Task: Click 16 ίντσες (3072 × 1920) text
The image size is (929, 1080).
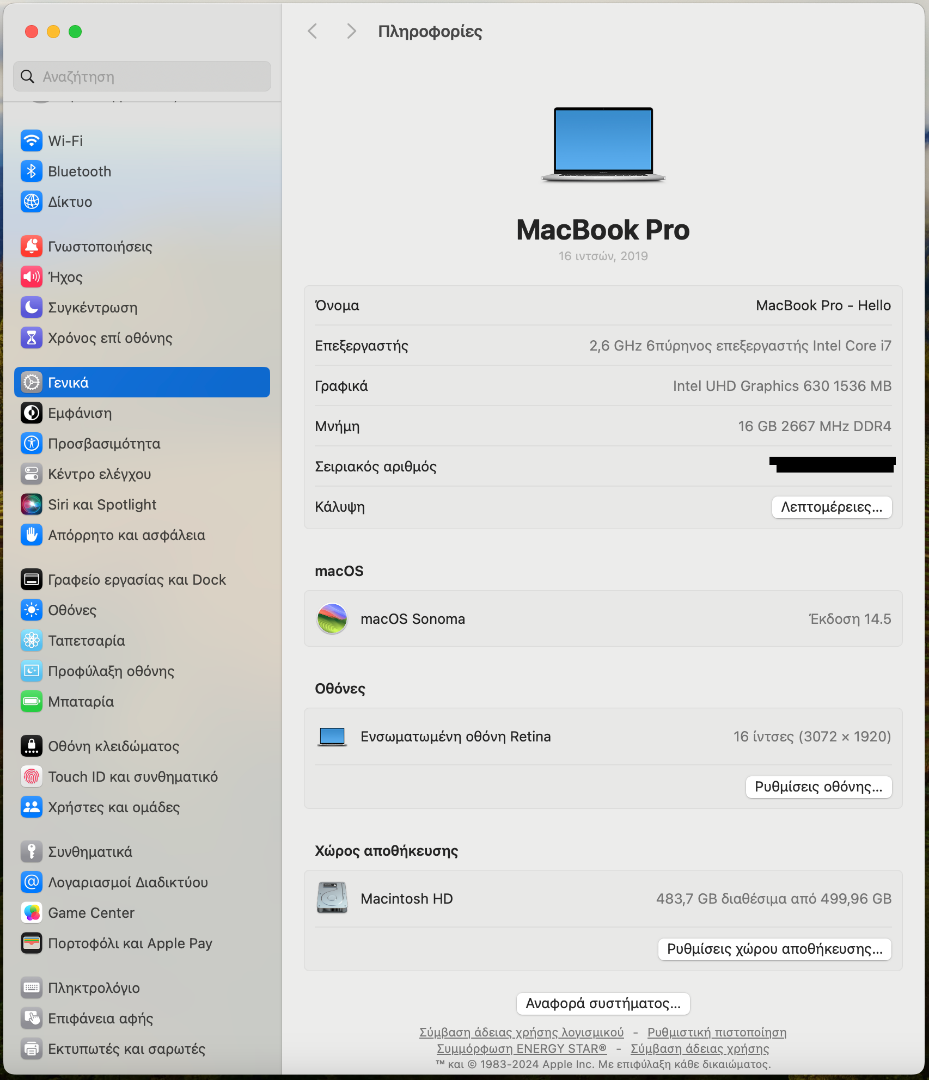Action: click(812, 736)
